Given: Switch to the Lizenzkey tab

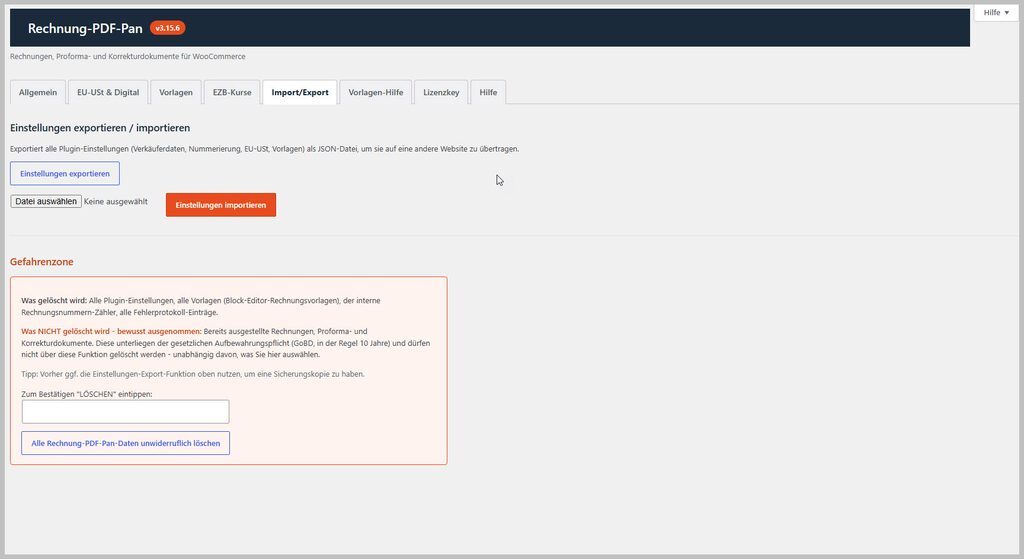Looking at the screenshot, I should coord(441,92).
